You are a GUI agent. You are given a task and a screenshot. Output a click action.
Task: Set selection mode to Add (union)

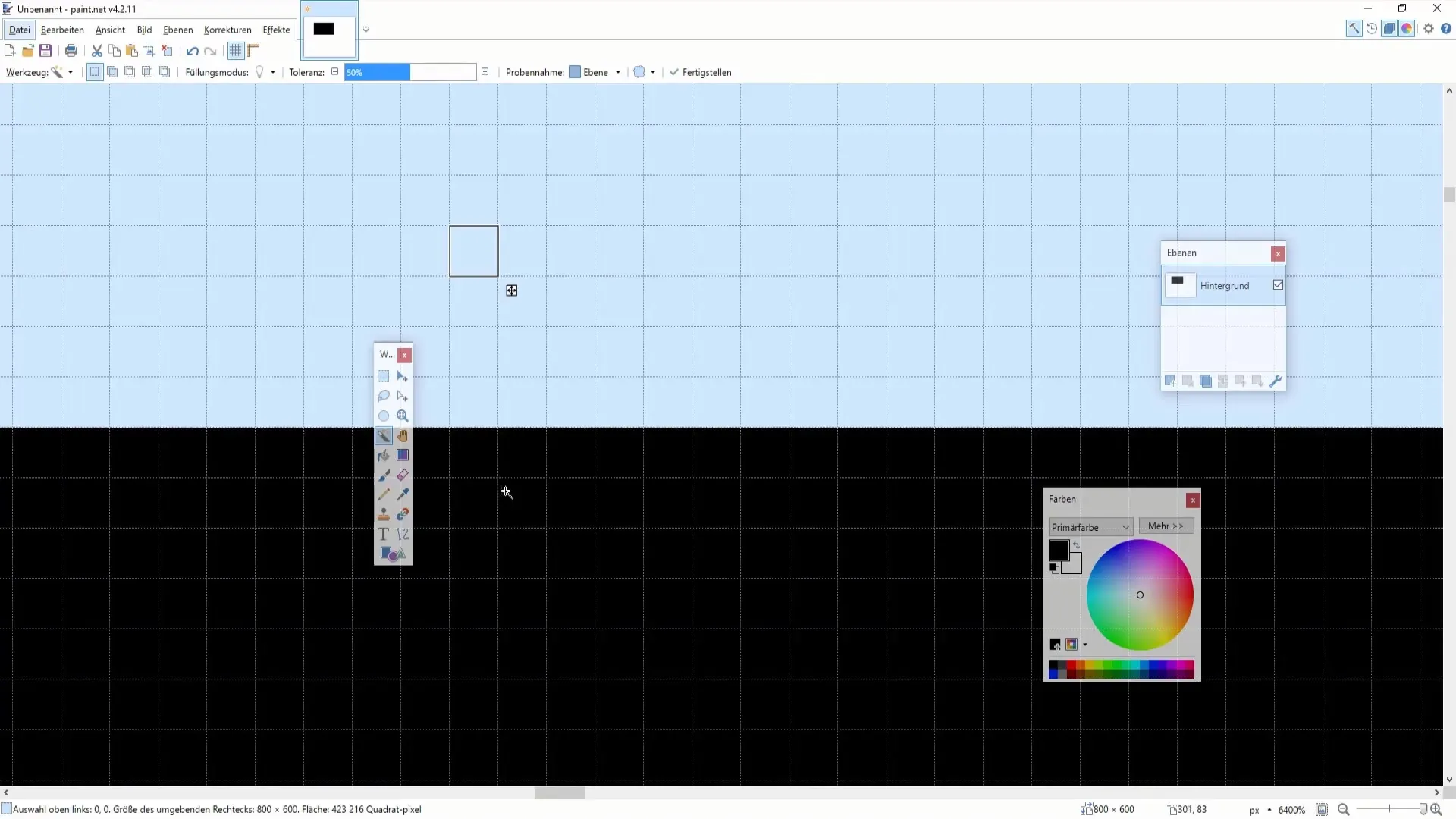pos(112,72)
